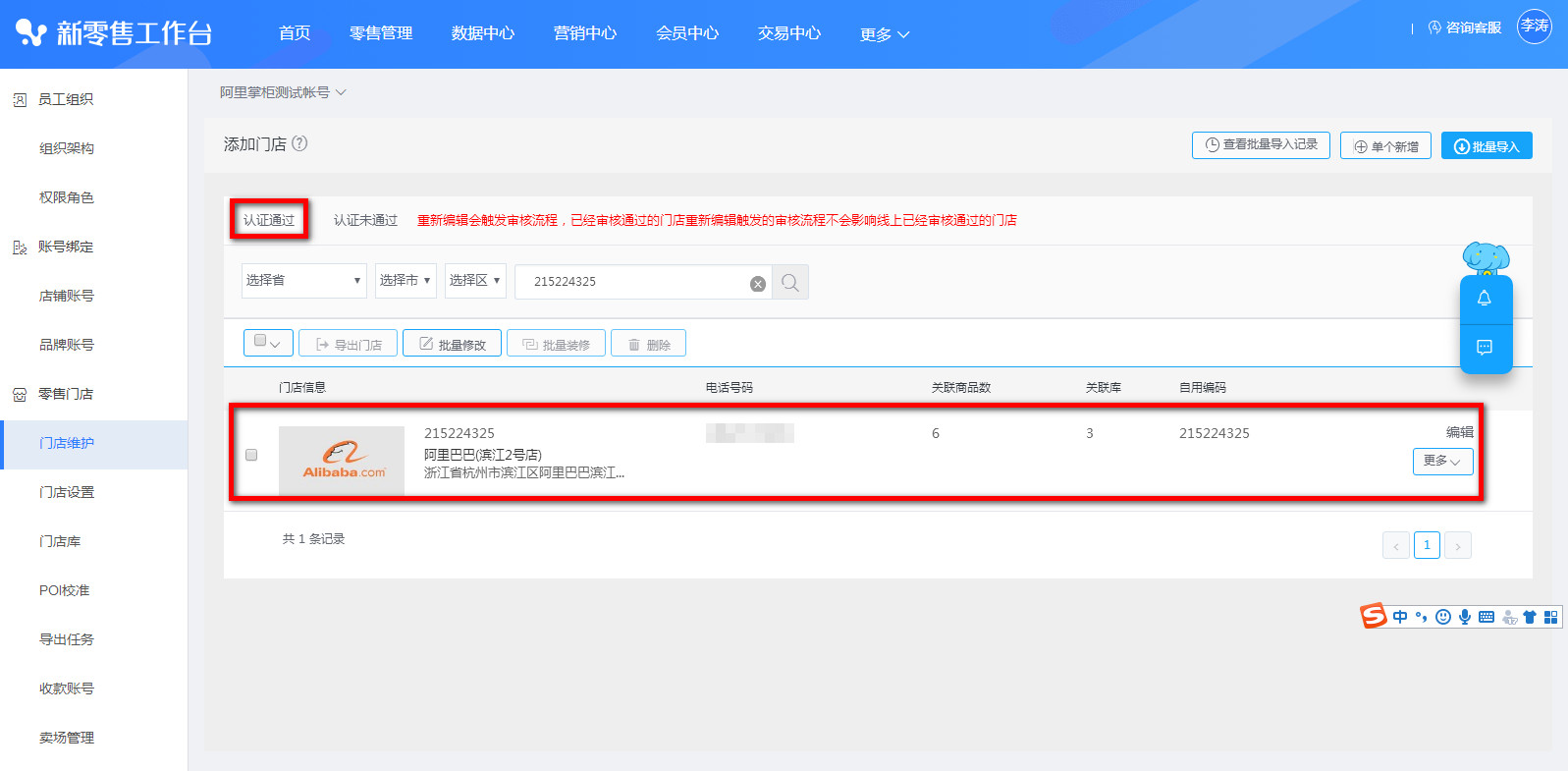Open the 选择市 city dropdown
The width and height of the screenshot is (1568, 771).
point(405,281)
